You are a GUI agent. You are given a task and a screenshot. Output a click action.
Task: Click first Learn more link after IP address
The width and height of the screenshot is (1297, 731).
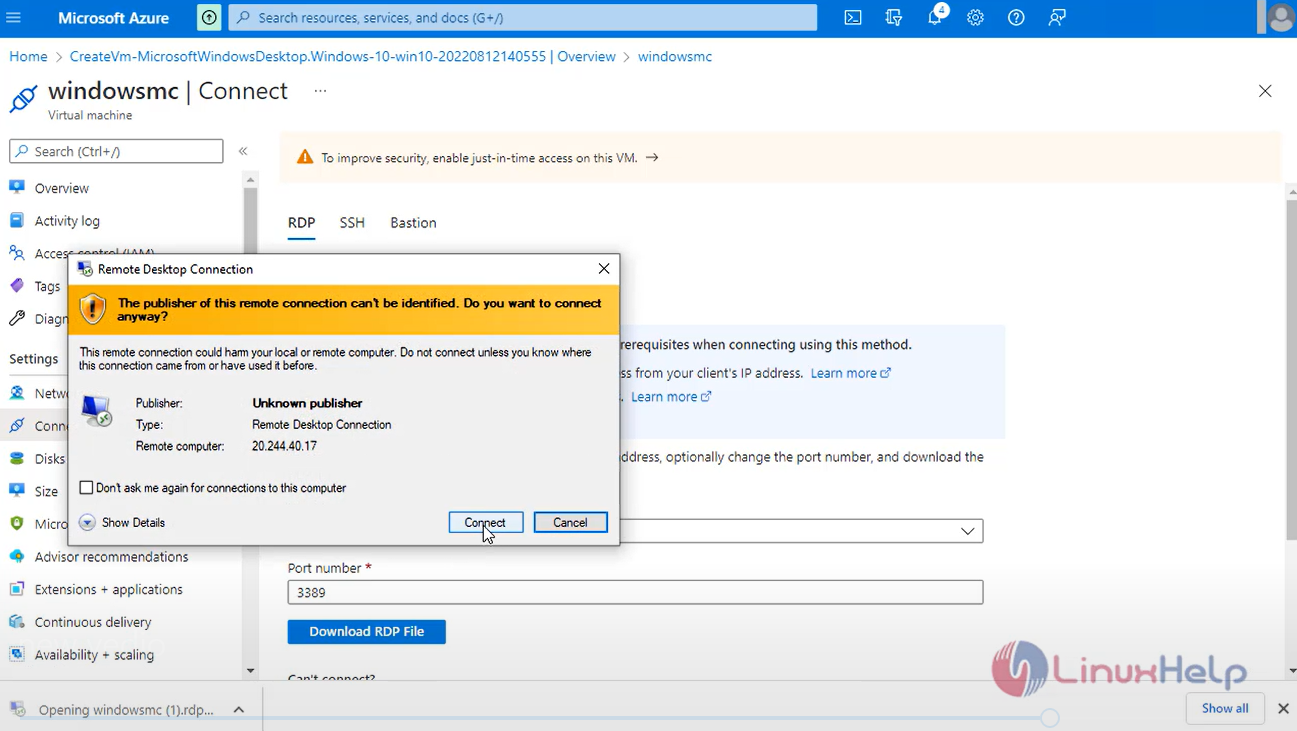coord(850,373)
